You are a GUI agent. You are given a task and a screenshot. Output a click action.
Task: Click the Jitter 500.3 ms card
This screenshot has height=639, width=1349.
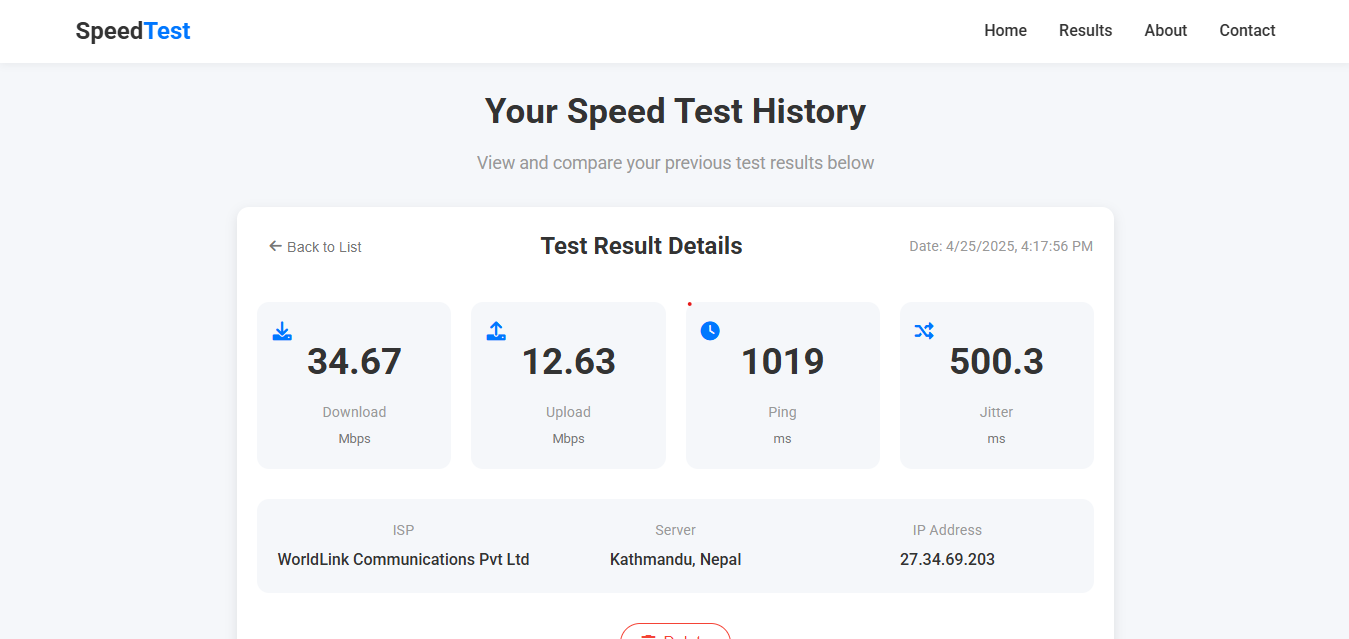click(996, 385)
